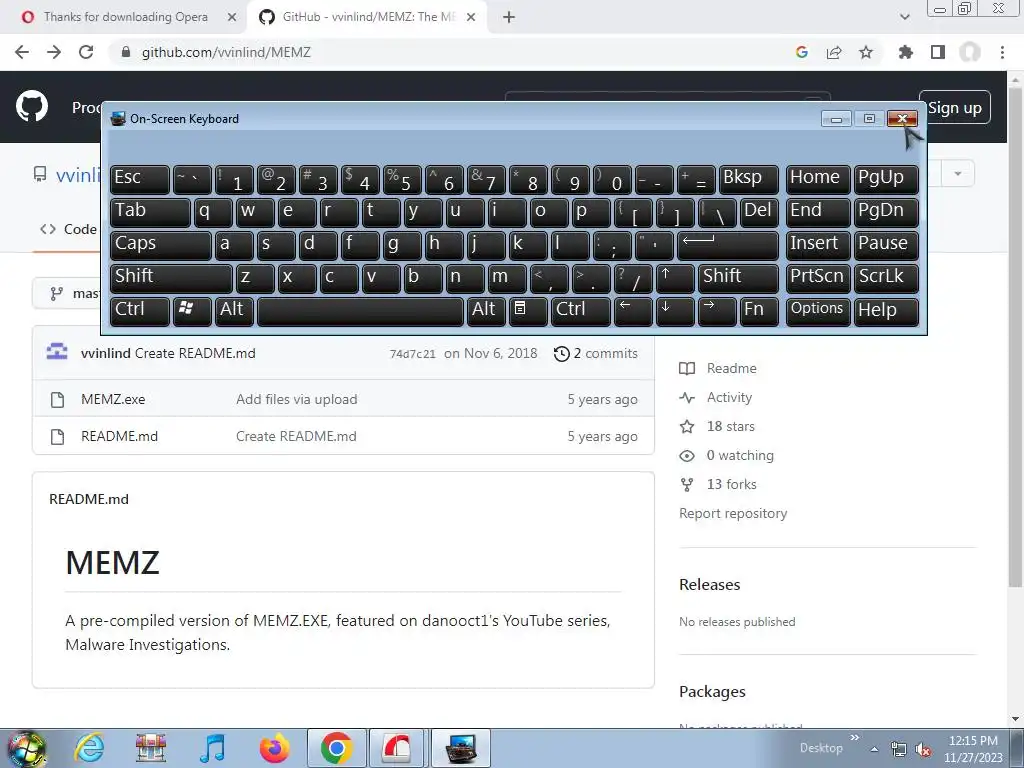Close the Opera download tab
The width and height of the screenshot is (1024, 768).
click(232, 17)
